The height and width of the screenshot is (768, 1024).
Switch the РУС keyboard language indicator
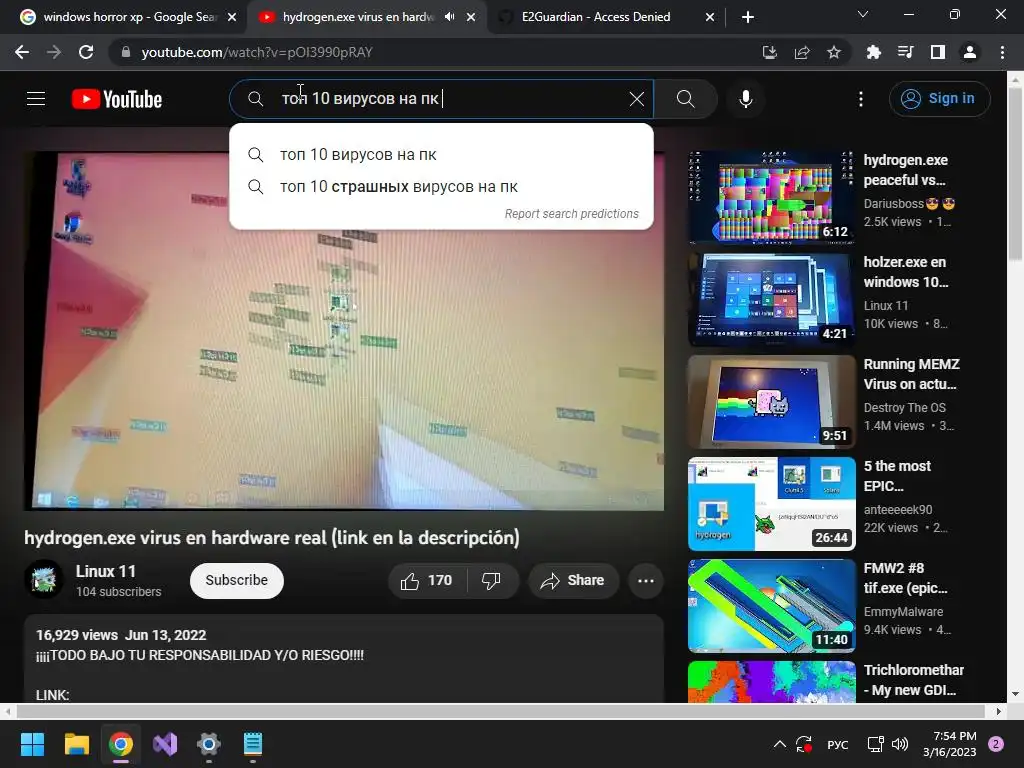(837, 745)
